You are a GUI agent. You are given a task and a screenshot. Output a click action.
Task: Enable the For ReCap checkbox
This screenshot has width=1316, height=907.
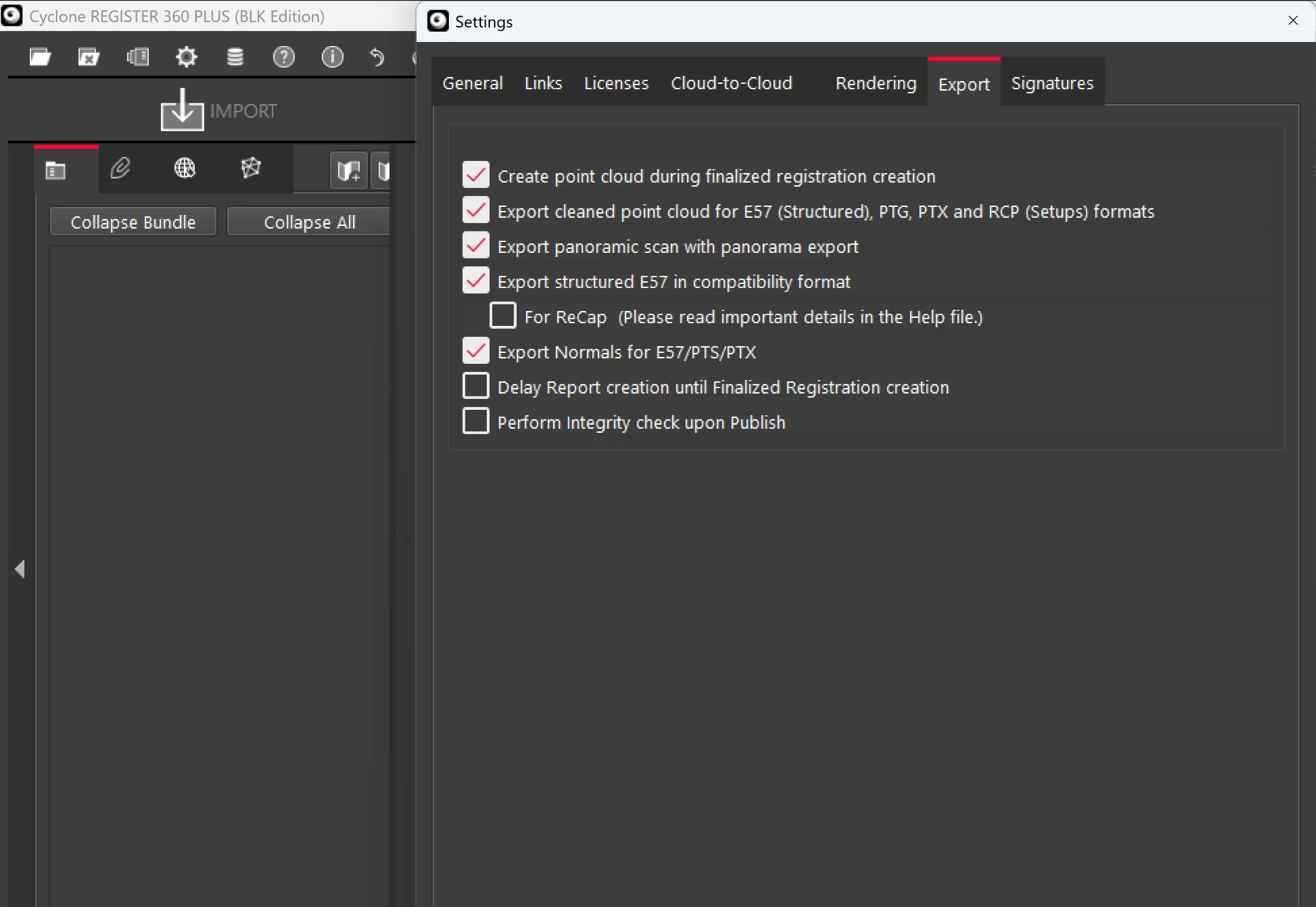[x=503, y=316]
